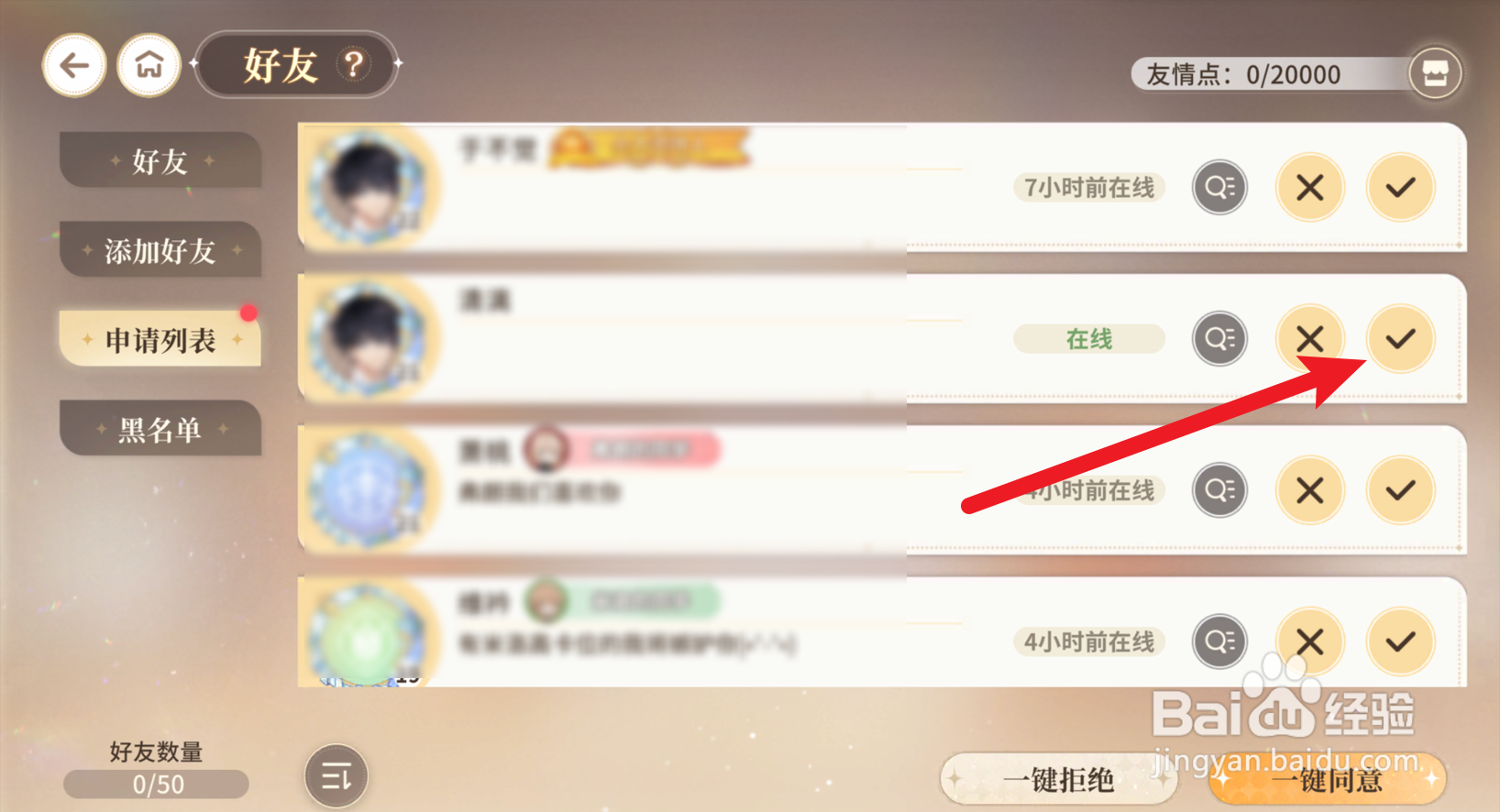This screenshot has height=812, width=1500.
Task: Switch to the 添加好友 tab
Action: pyautogui.click(x=160, y=250)
